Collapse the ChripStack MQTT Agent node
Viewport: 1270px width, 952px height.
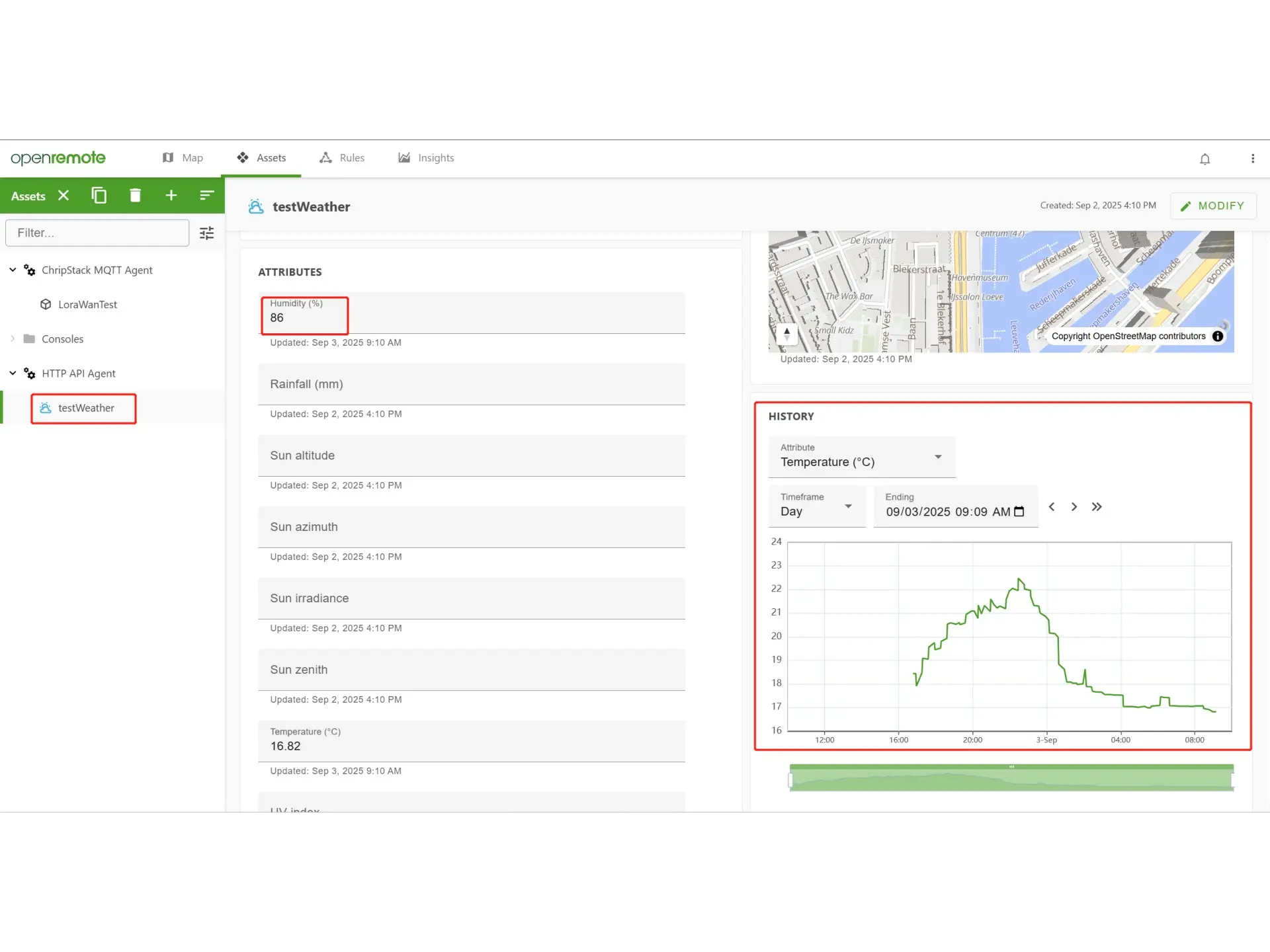pyautogui.click(x=13, y=270)
